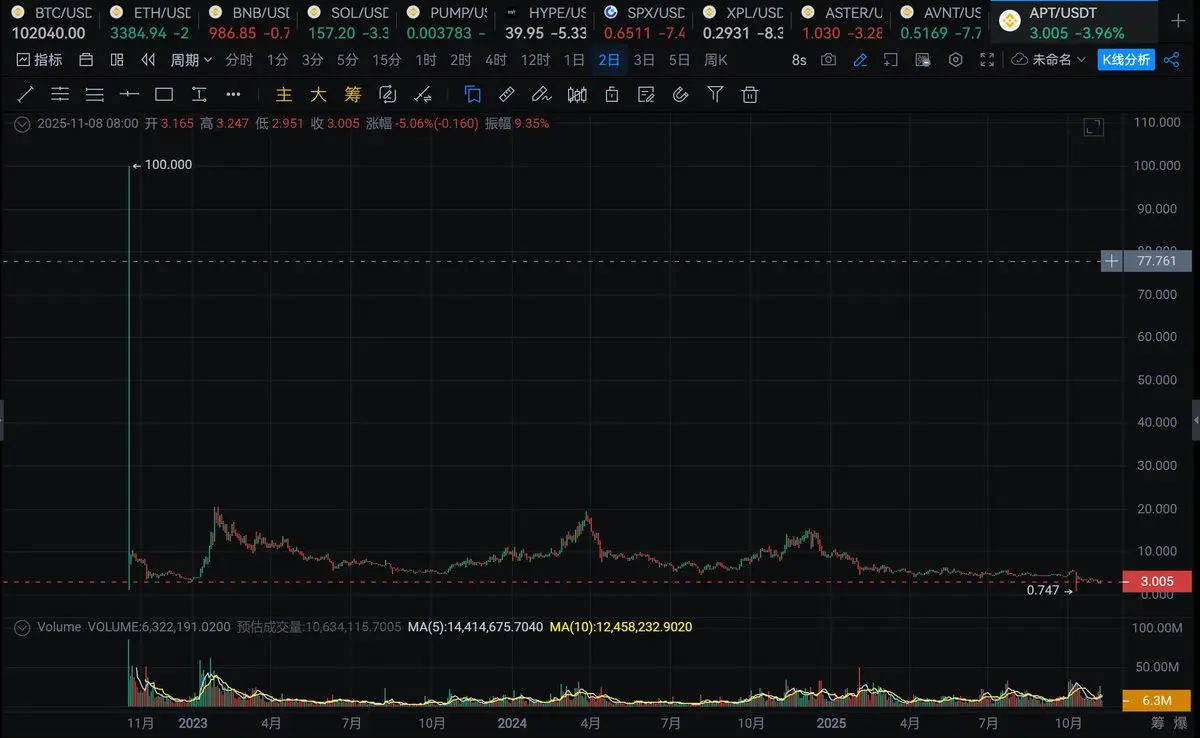This screenshot has height=738, width=1200.
Task: Click the rewind double-arrow icon
Action: coord(148,60)
